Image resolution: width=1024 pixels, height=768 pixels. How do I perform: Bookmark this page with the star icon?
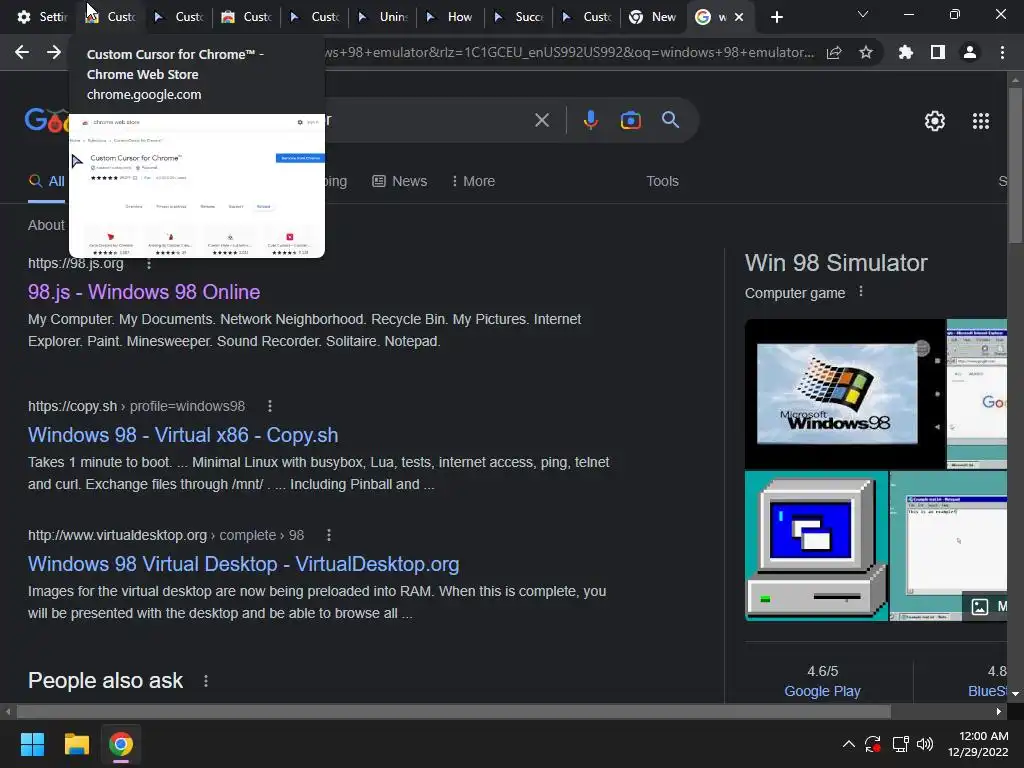tap(866, 52)
